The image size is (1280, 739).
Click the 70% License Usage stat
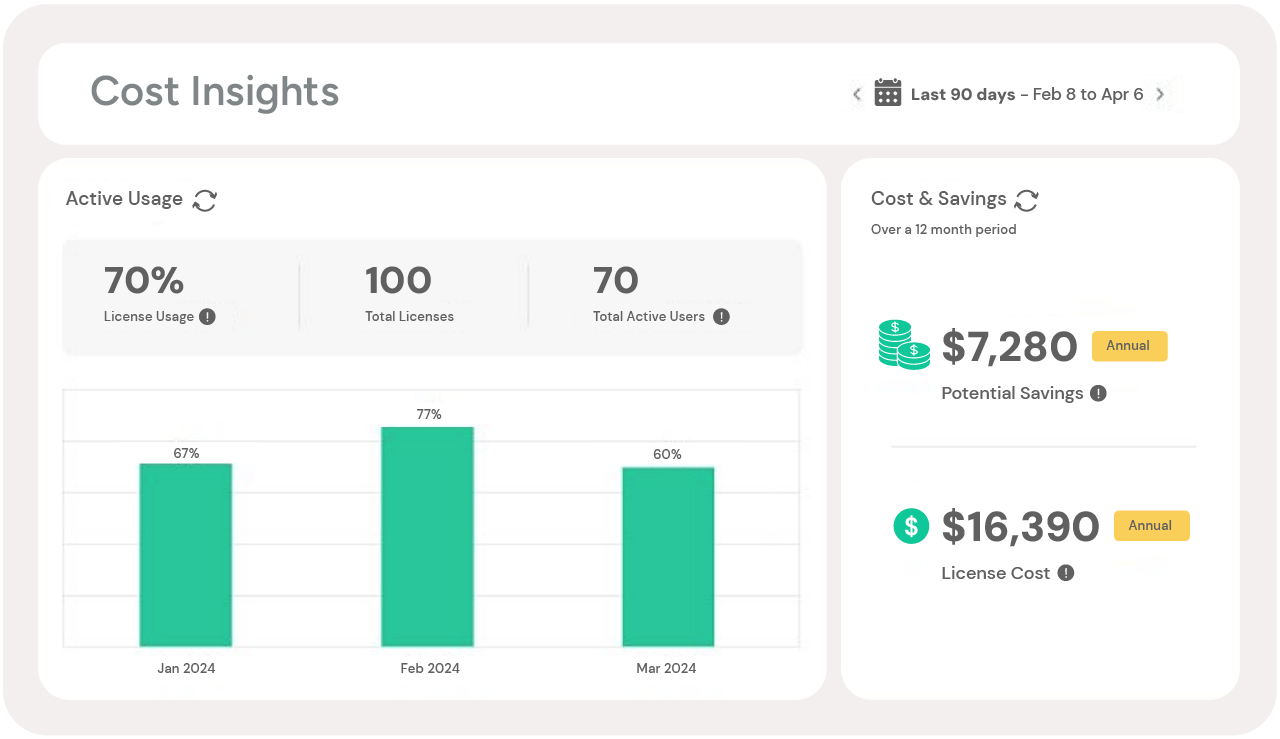143,281
